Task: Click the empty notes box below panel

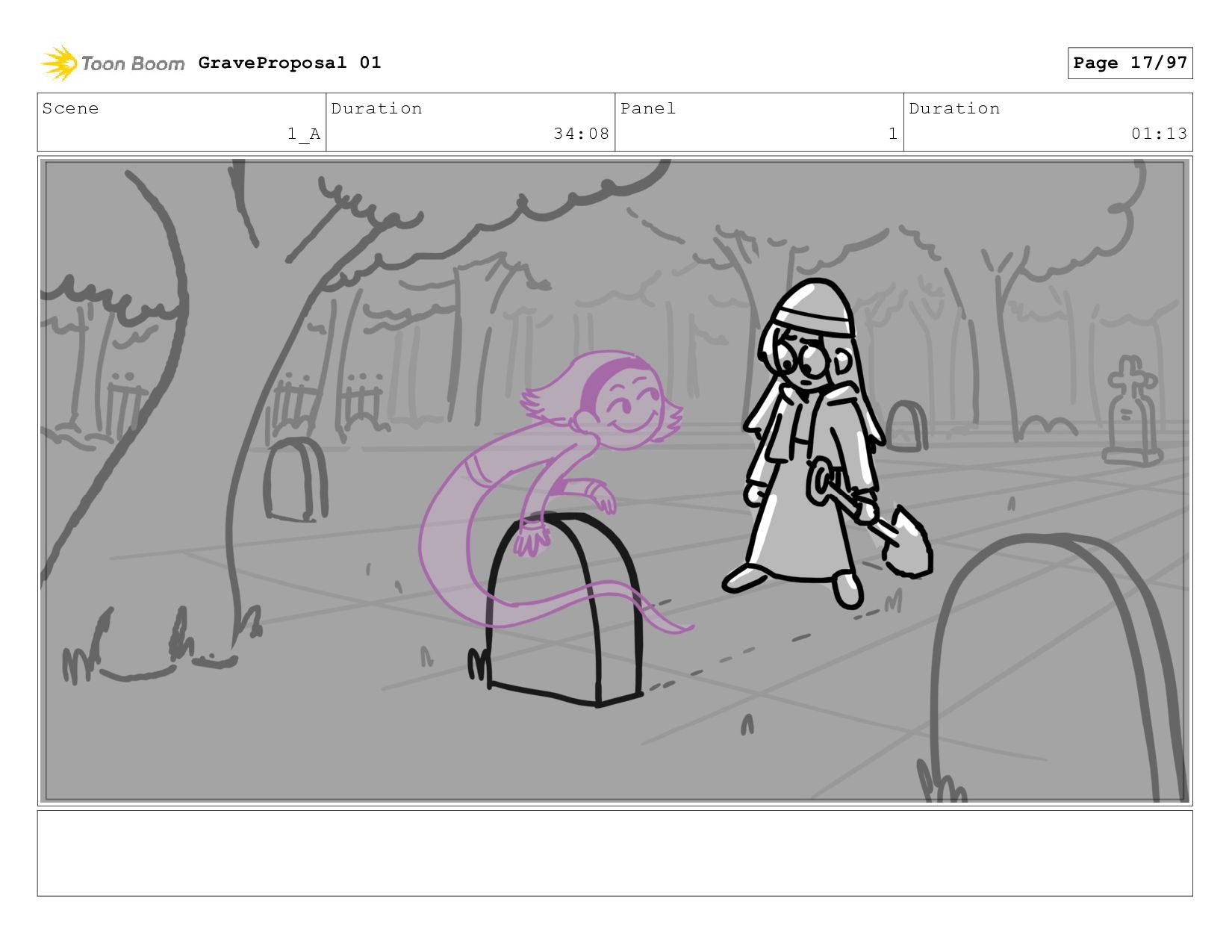Action: coord(615,853)
